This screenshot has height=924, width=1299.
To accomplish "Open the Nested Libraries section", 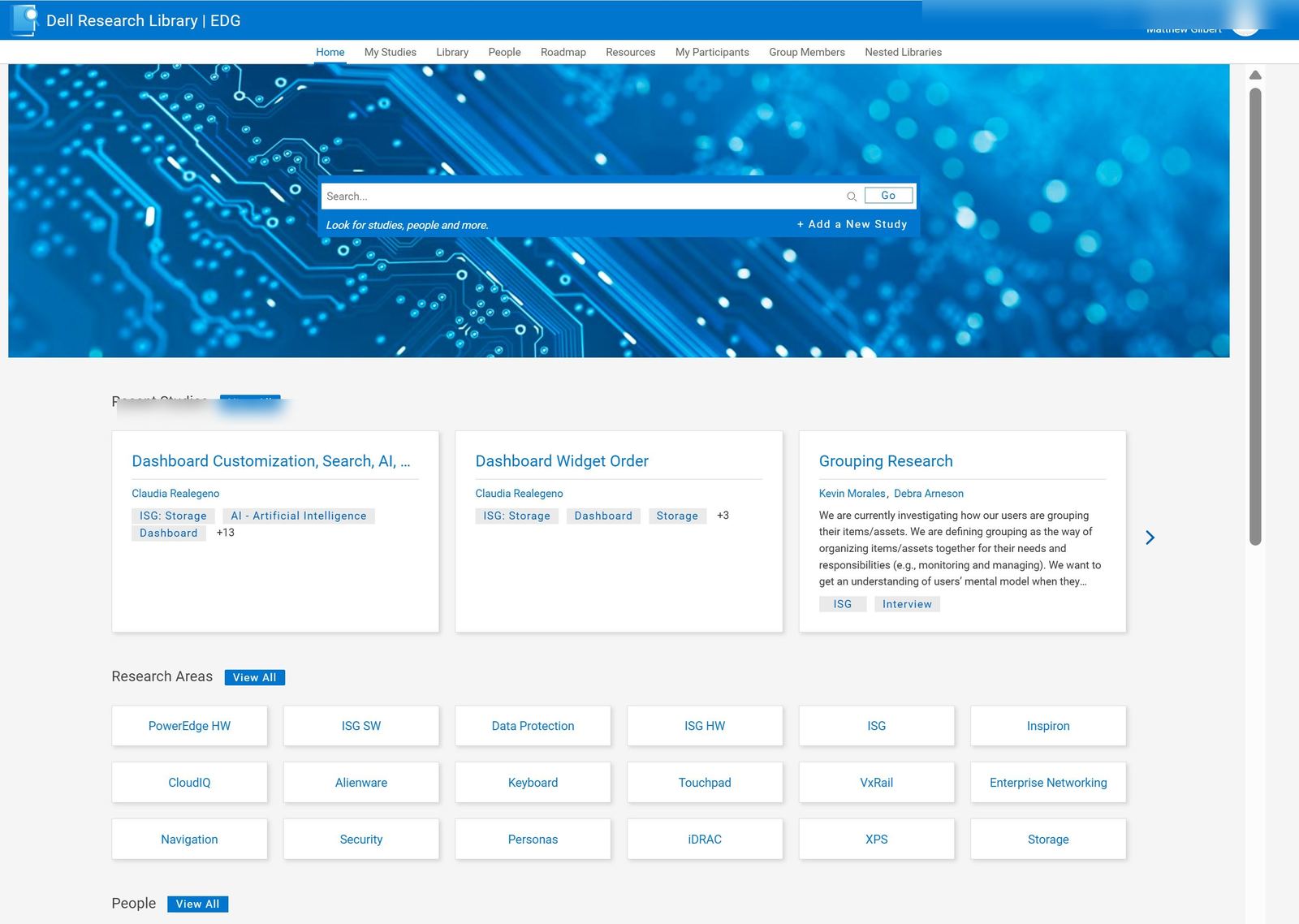I will (902, 52).
